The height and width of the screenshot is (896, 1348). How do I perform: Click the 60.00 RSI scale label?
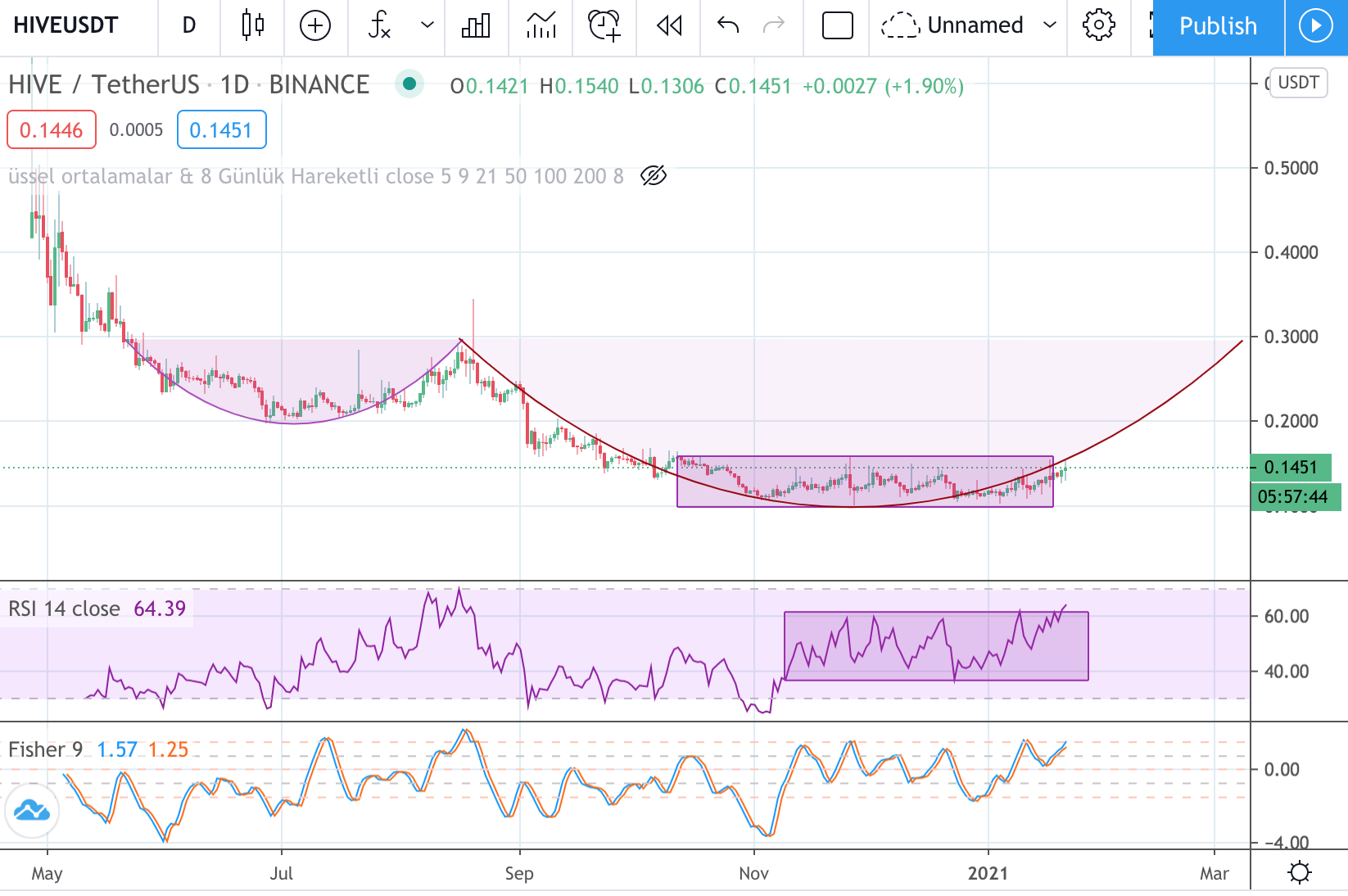point(1287,616)
